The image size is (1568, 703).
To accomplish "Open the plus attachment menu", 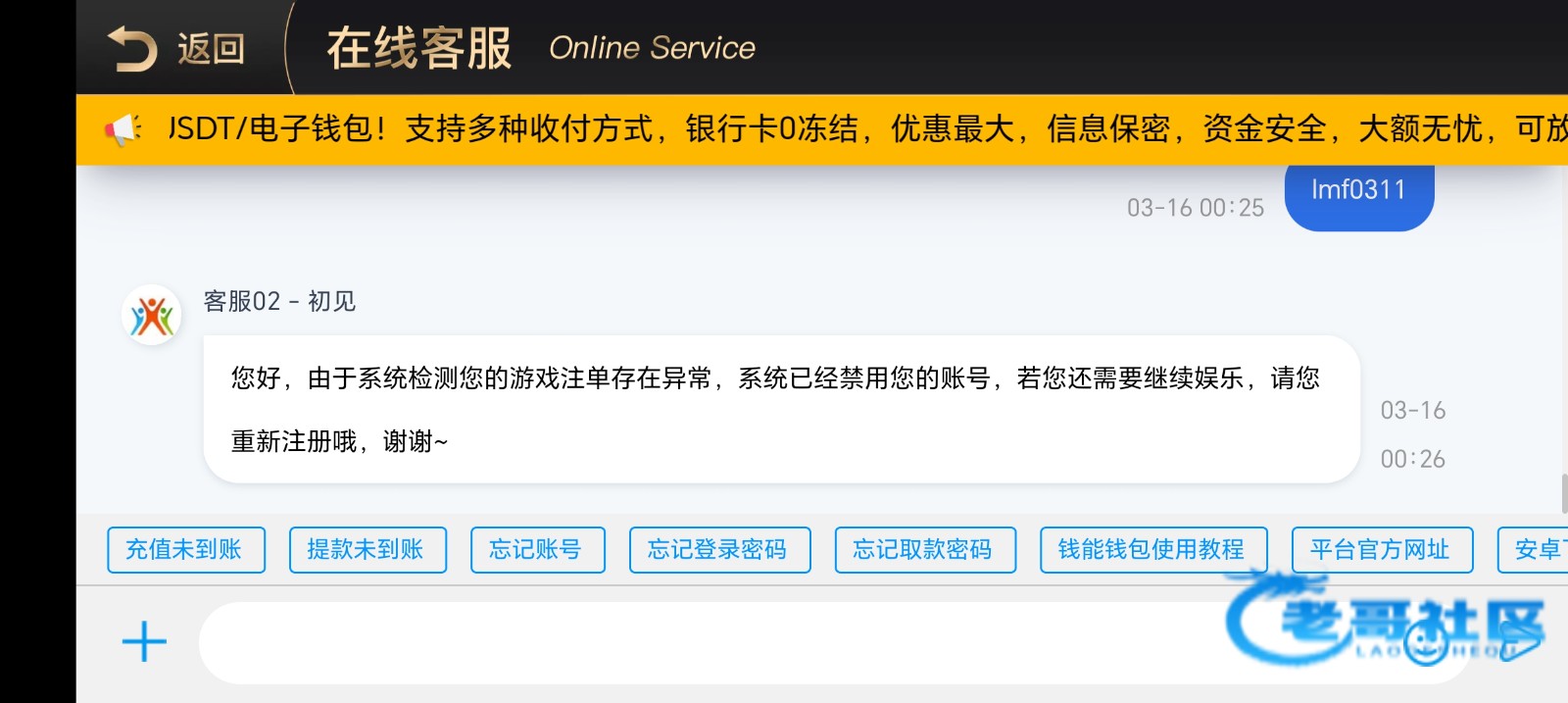I will [144, 642].
